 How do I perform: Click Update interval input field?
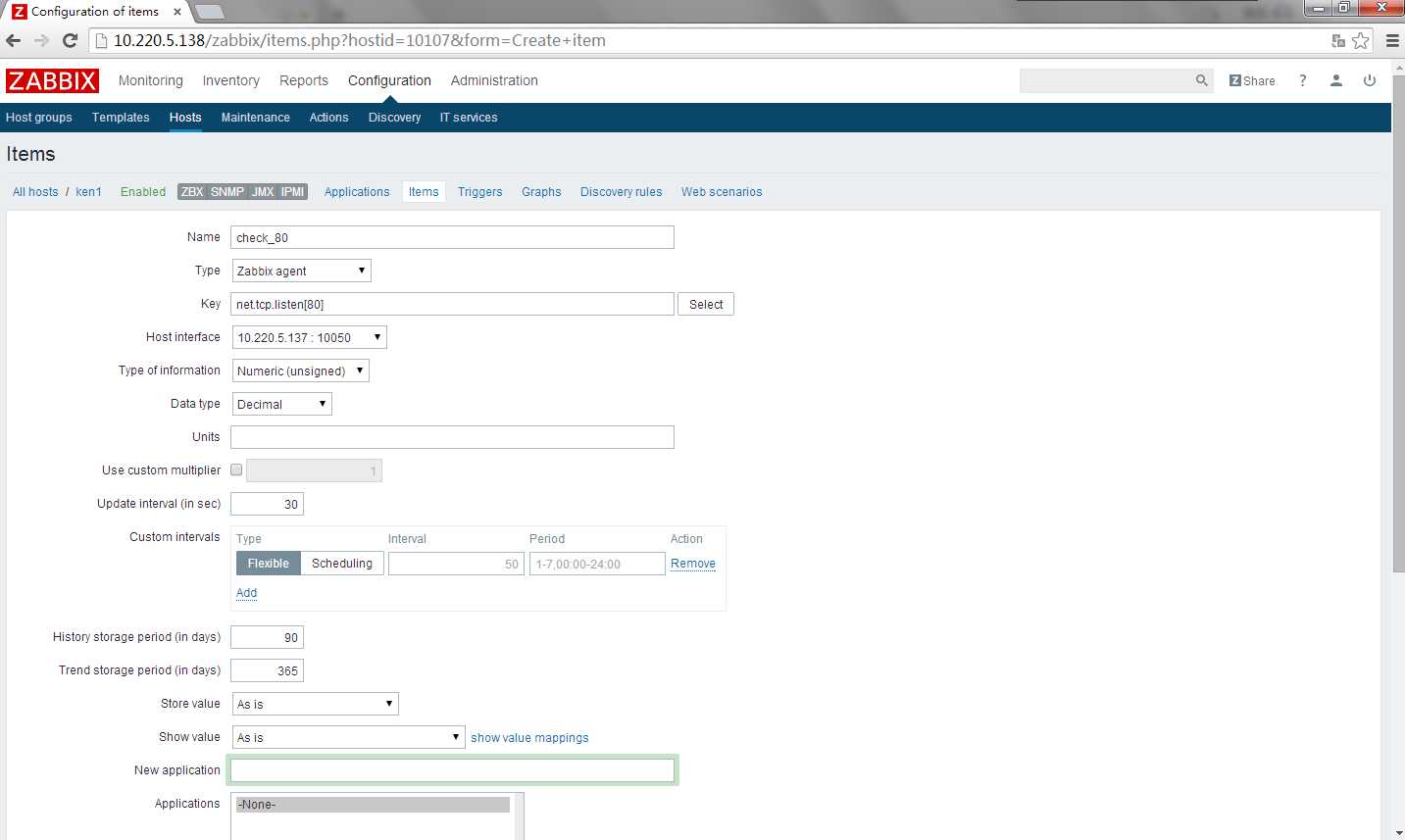[267, 504]
